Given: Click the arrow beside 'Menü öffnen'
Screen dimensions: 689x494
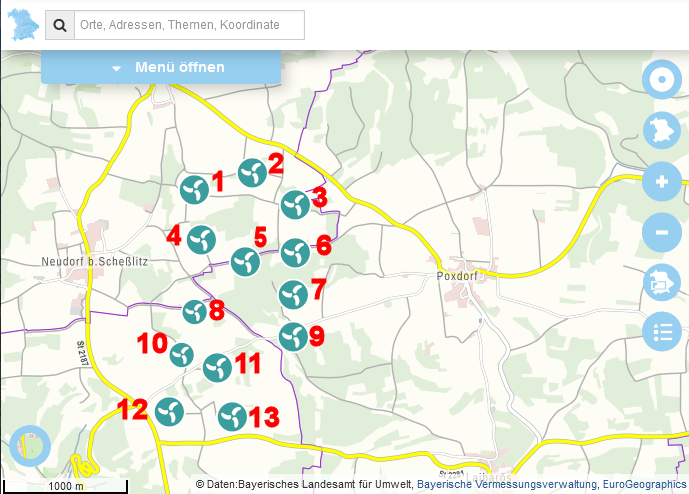Looking at the screenshot, I should pos(116,69).
